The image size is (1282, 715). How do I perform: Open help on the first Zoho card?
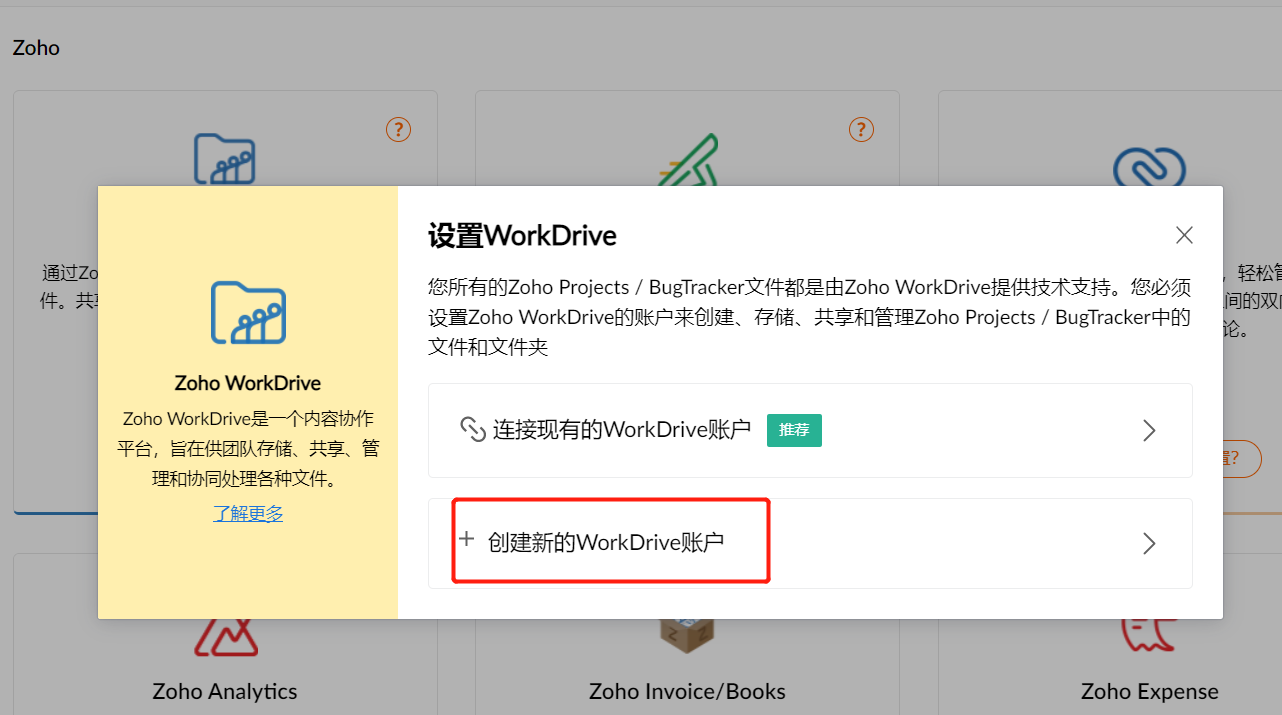pyautogui.click(x=398, y=130)
